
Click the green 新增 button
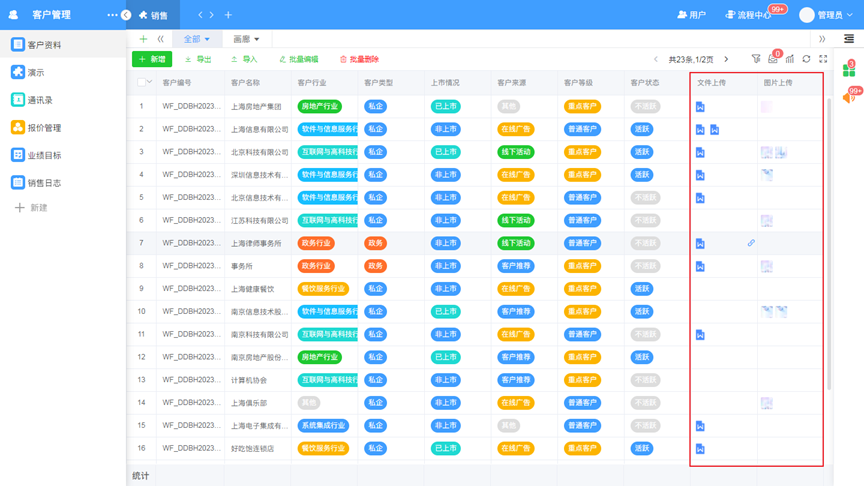point(152,60)
